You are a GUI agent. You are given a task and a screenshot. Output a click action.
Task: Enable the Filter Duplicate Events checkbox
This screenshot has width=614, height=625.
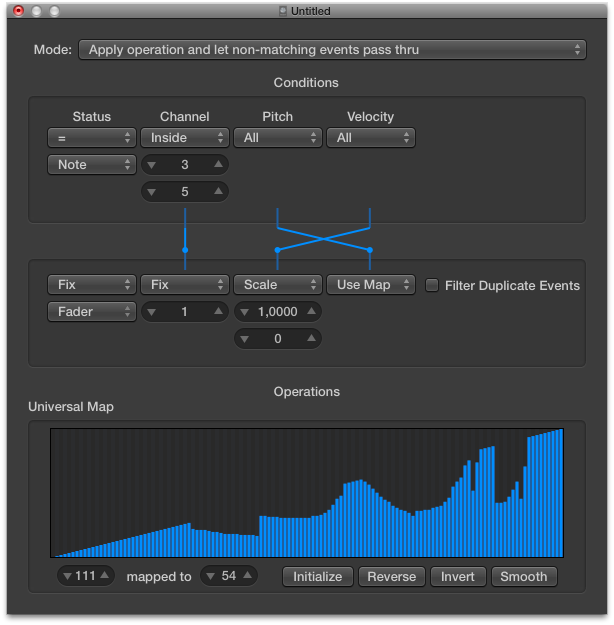(x=432, y=285)
